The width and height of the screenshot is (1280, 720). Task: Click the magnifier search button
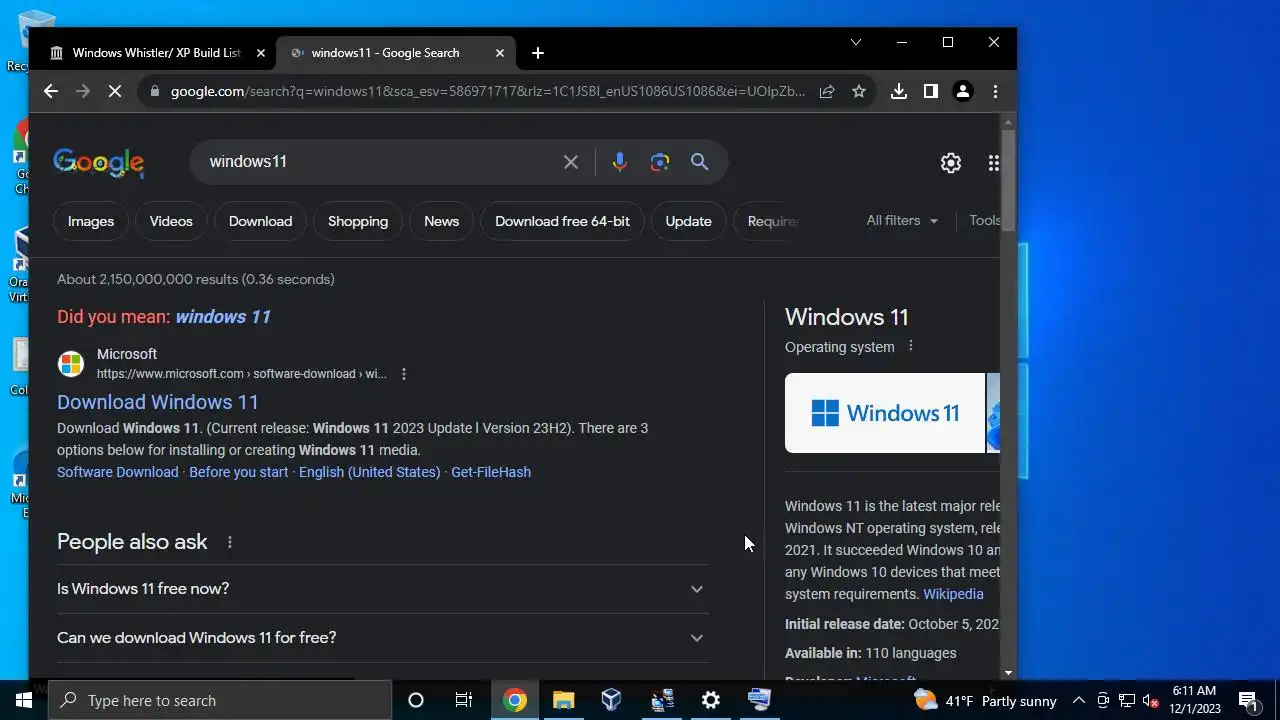click(700, 162)
